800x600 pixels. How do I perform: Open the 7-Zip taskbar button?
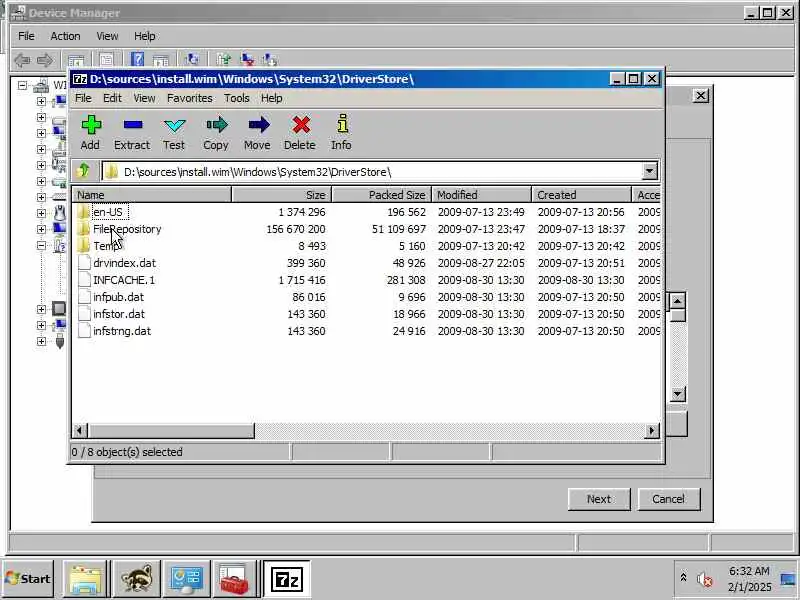coord(287,580)
